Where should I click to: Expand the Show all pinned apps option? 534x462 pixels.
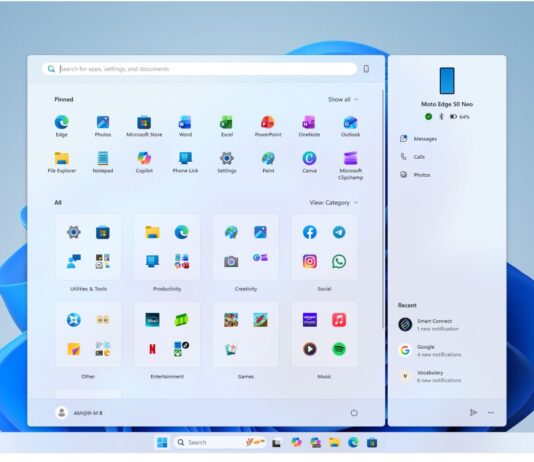[x=343, y=99]
